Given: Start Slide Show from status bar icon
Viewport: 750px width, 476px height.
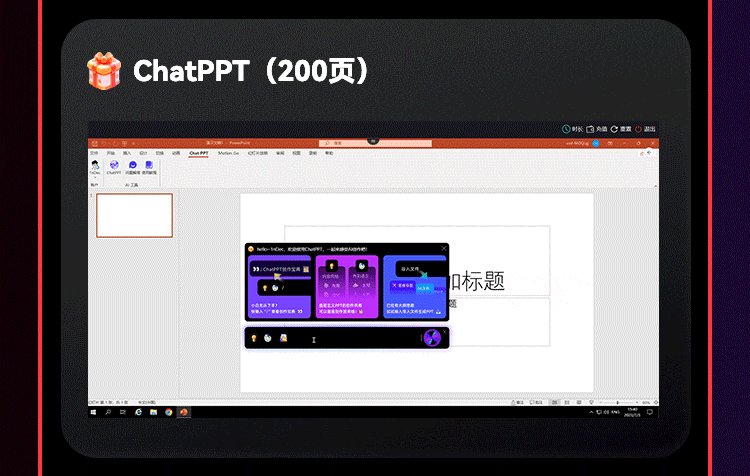Looking at the screenshot, I should click(x=591, y=402).
